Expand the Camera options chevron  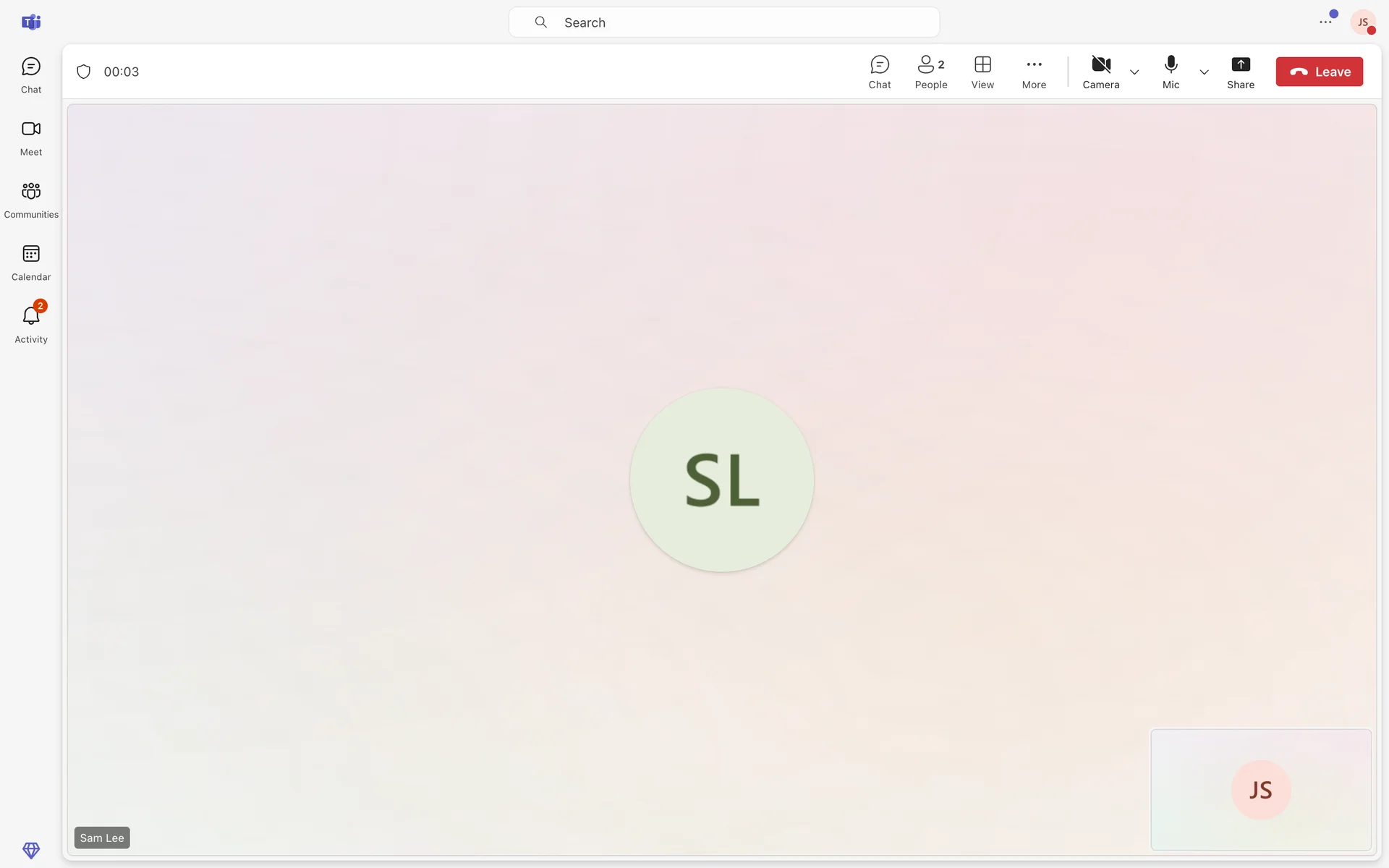click(1134, 72)
